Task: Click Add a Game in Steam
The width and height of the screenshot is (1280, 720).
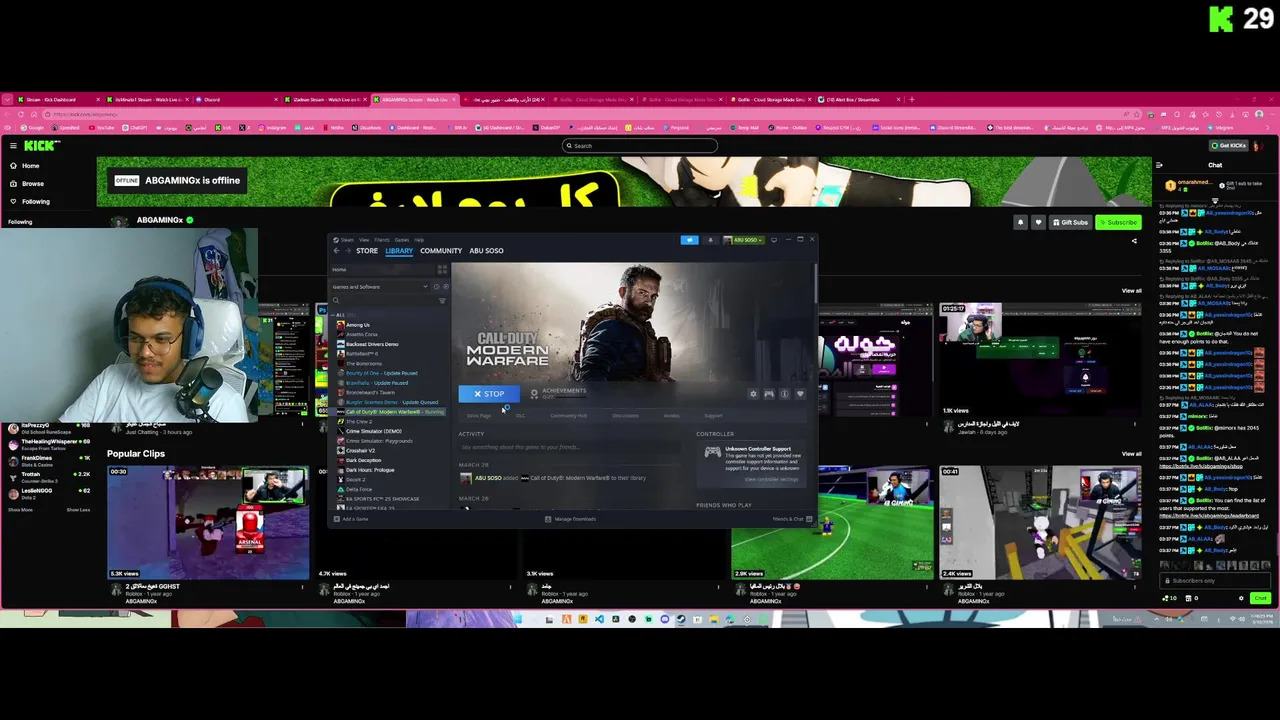Action: (x=351, y=519)
